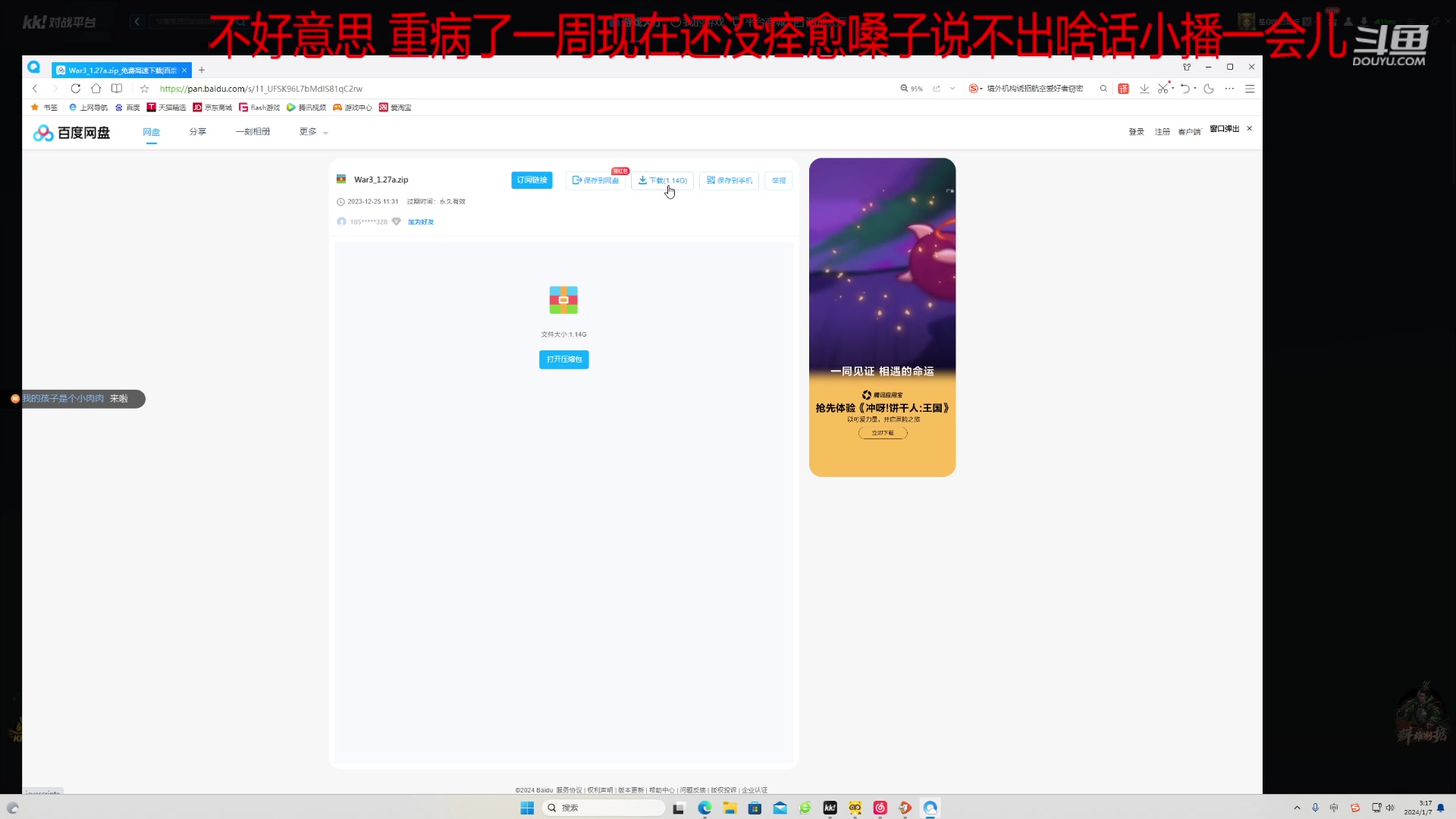Open the 上网导航 bookmark
Screen dimensions: 1456x819
point(88,108)
